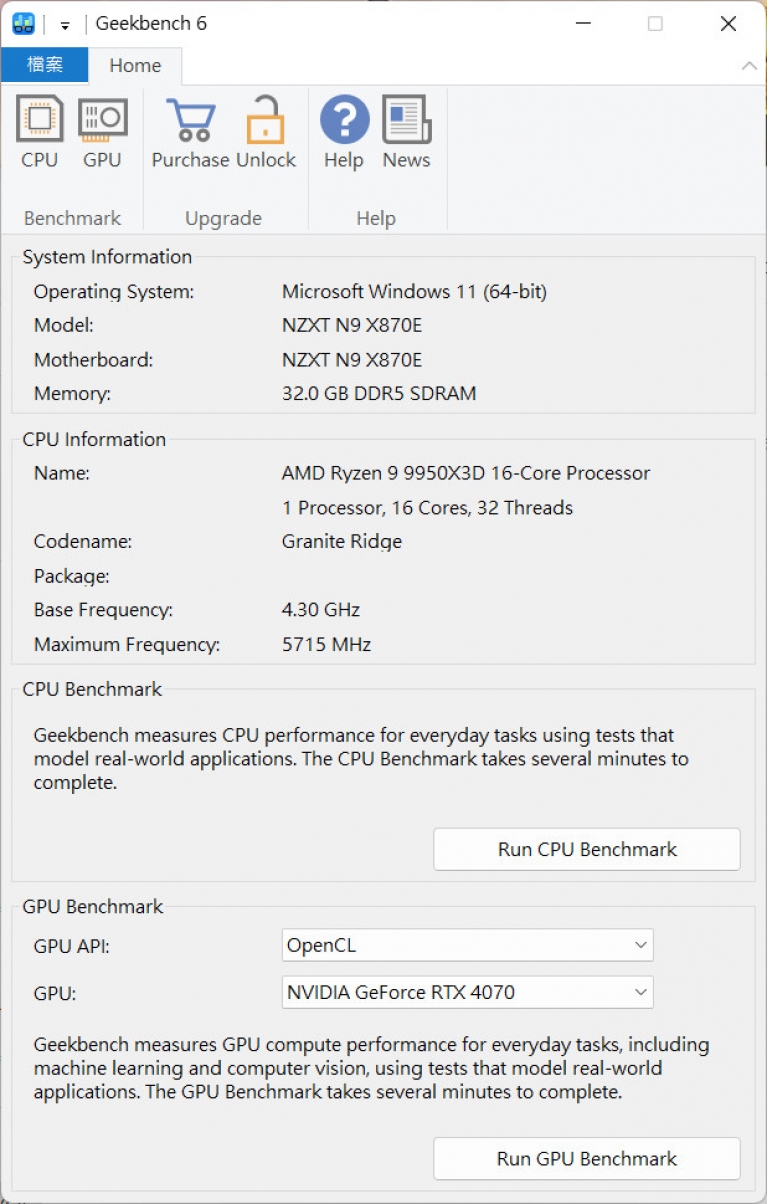767x1204 pixels.
Task: Click the Motherboard NZXT N9 X870E value
Action: pos(352,360)
